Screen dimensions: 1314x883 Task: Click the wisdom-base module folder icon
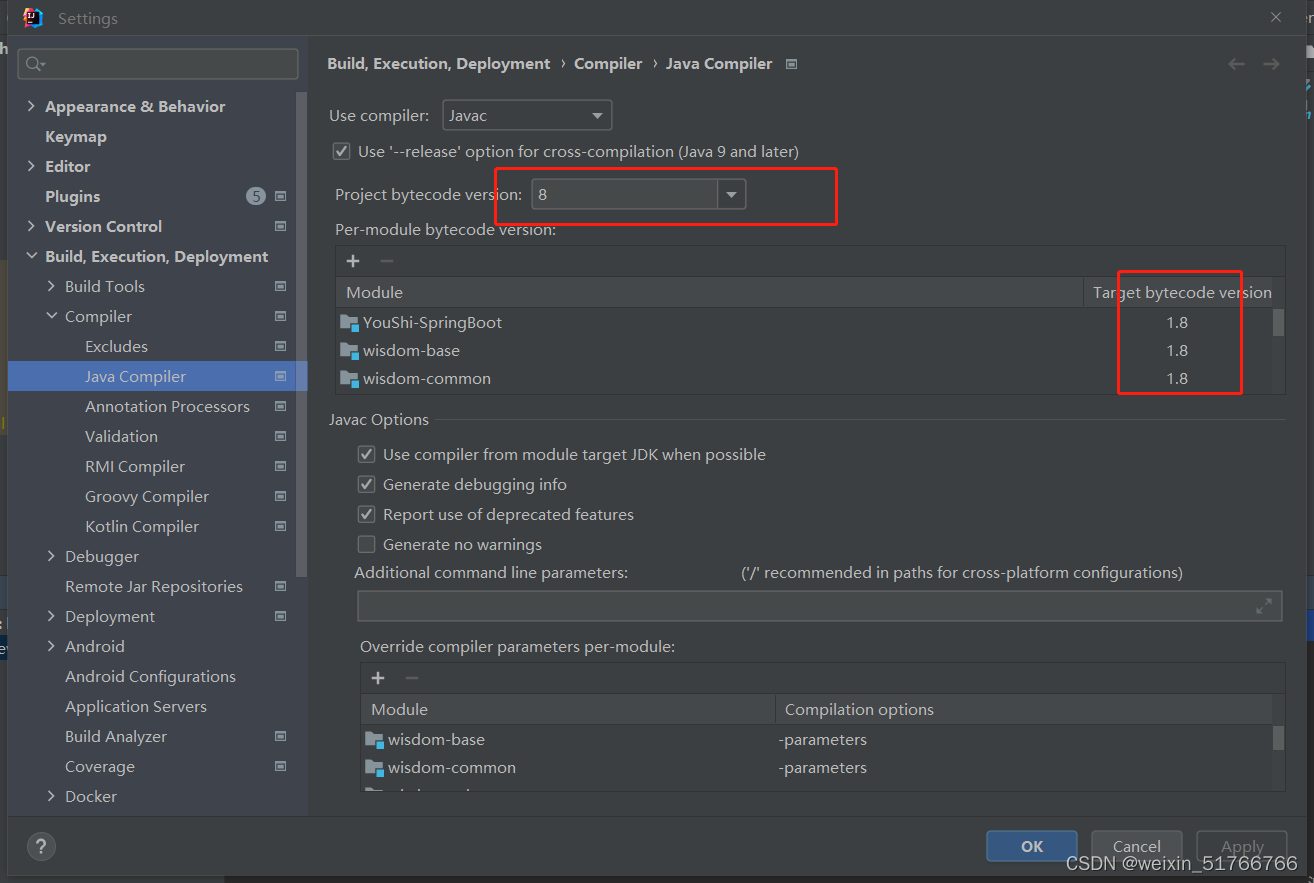point(347,351)
